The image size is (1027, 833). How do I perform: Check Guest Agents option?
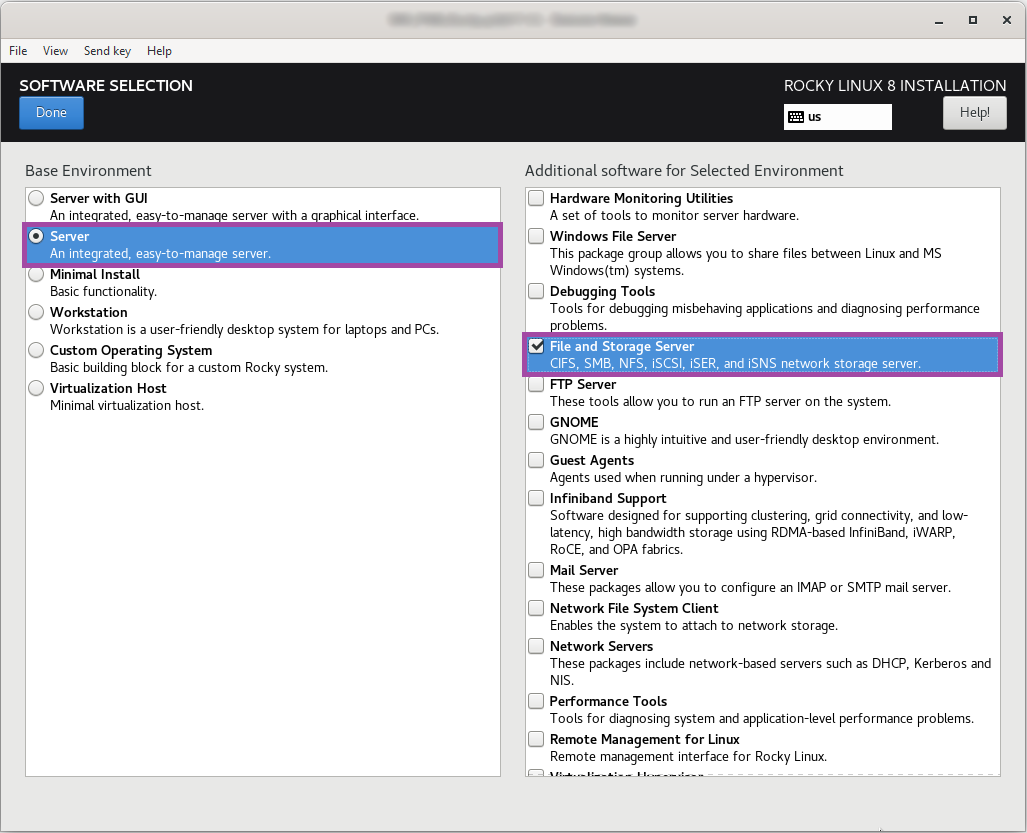pos(536,460)
